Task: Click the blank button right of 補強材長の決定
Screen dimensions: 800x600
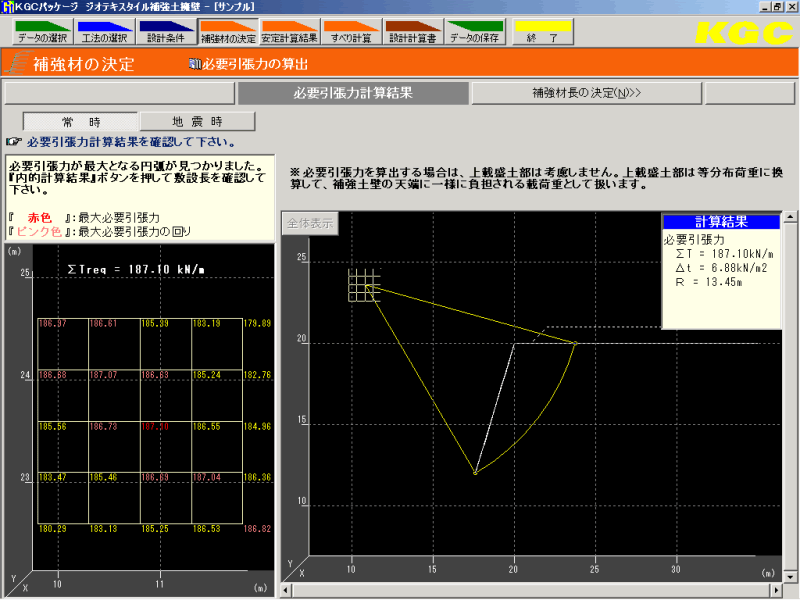Action: pyautogui.click(x=750, y=93)
